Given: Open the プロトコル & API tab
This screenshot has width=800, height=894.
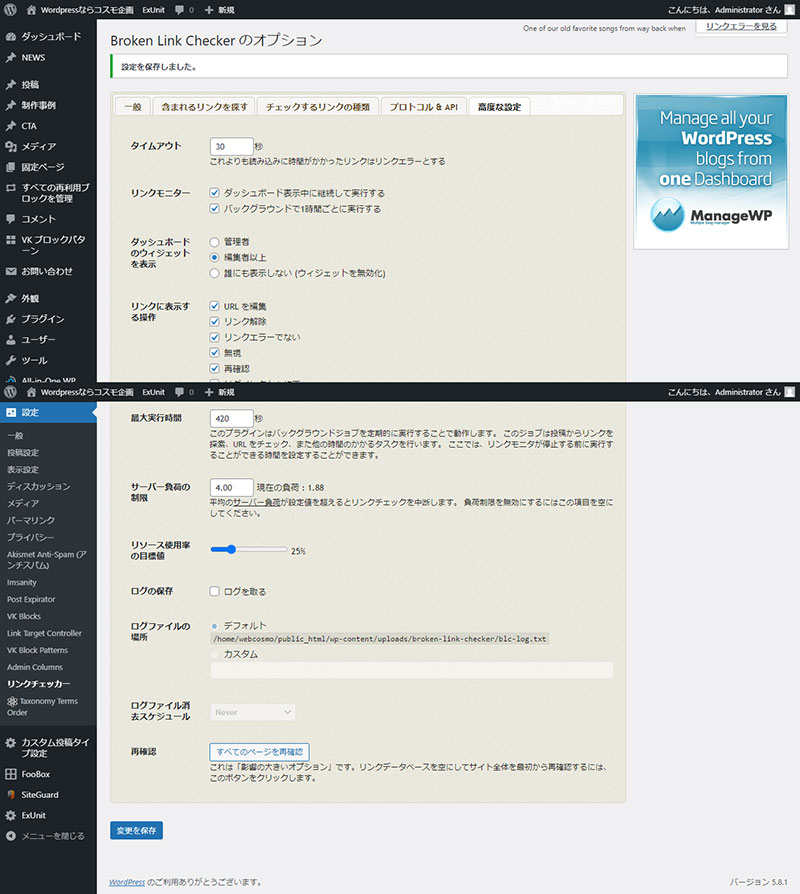Looking at the screenshot, I should pyautogui.click(x=424, y=106).
